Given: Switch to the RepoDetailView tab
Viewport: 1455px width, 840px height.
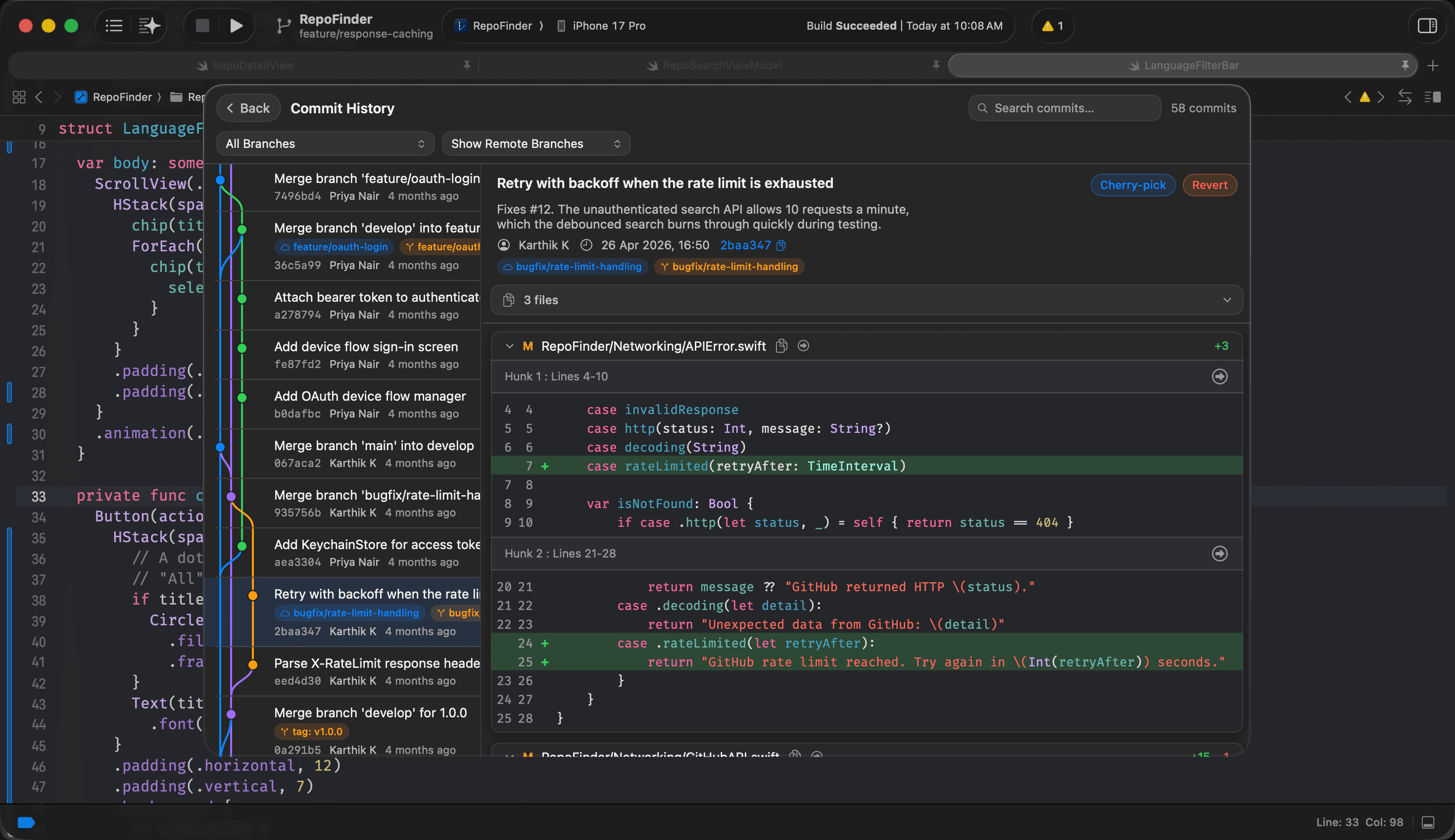Looking at the screenshot, I should coord(245,65).
